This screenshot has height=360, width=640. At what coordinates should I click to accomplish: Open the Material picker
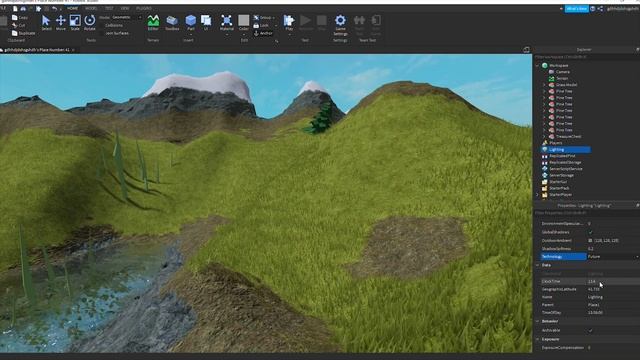[227, 22]
